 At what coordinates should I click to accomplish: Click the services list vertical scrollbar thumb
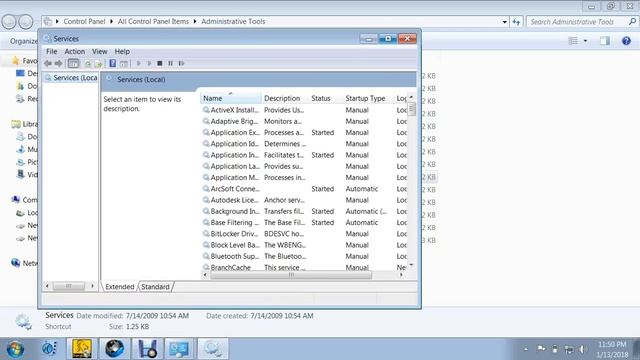(x=411, y=109)
